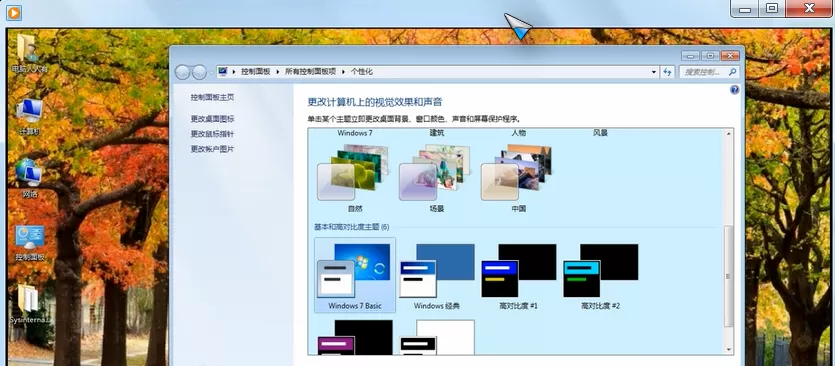Open 网络 desktop icon
The height and width of the screenshot is (366, 835).
coord(29,179)
